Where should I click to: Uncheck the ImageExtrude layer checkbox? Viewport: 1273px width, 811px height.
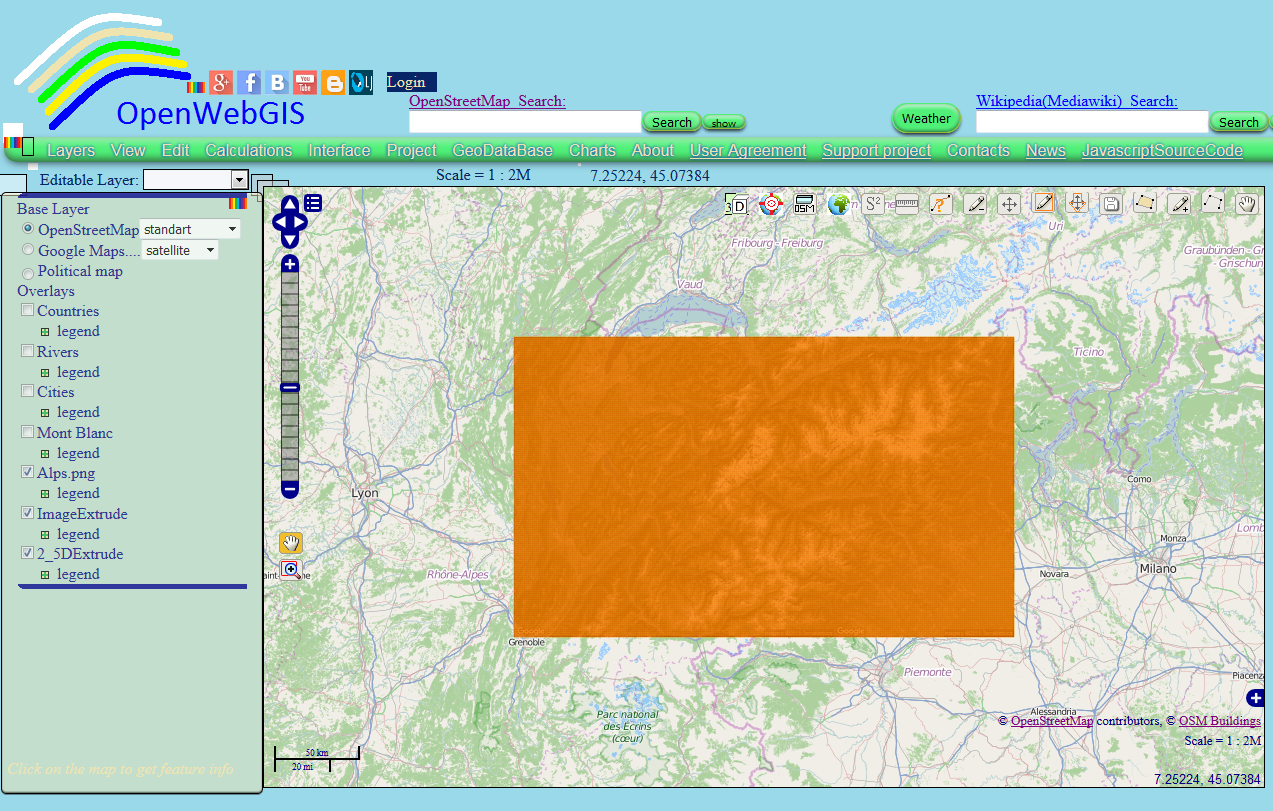[28, 513]
